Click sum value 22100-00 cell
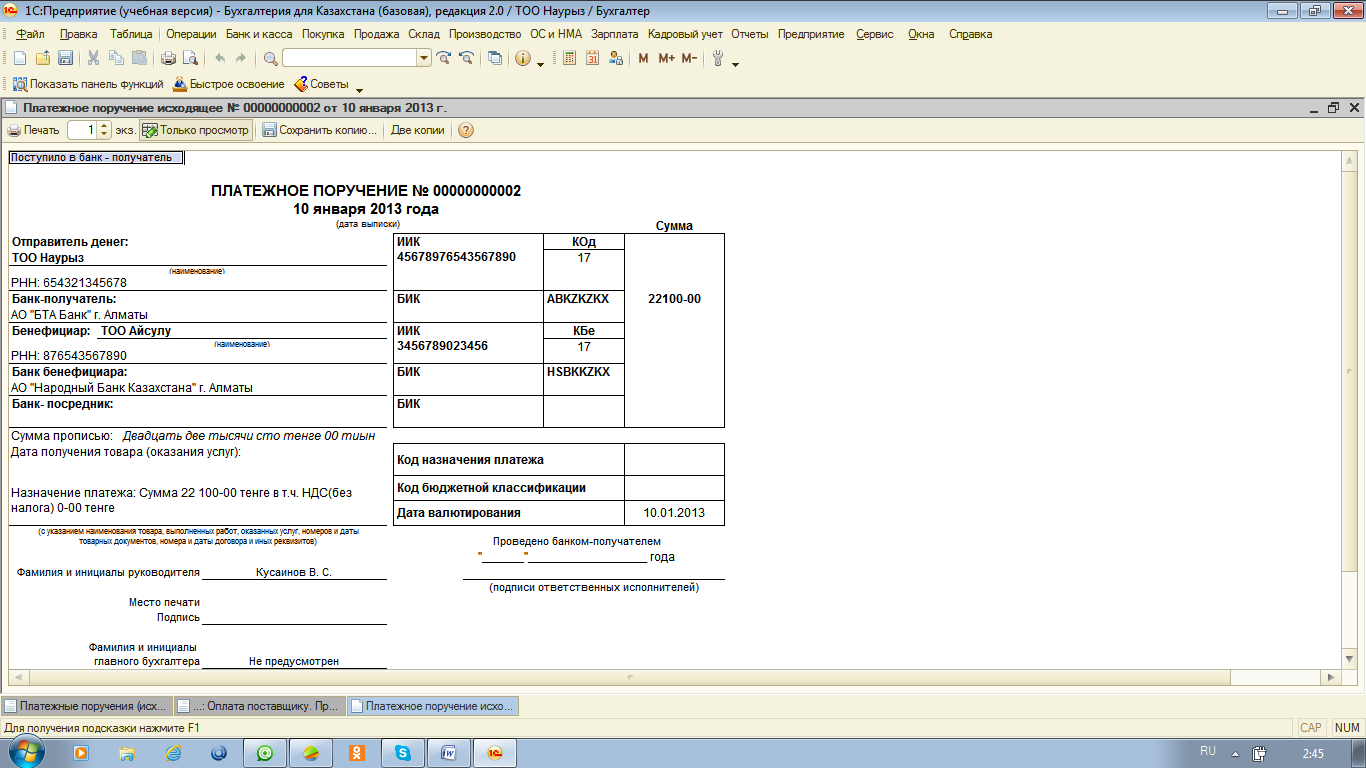This screenshot has width=1366, height=768. point(674,299)
